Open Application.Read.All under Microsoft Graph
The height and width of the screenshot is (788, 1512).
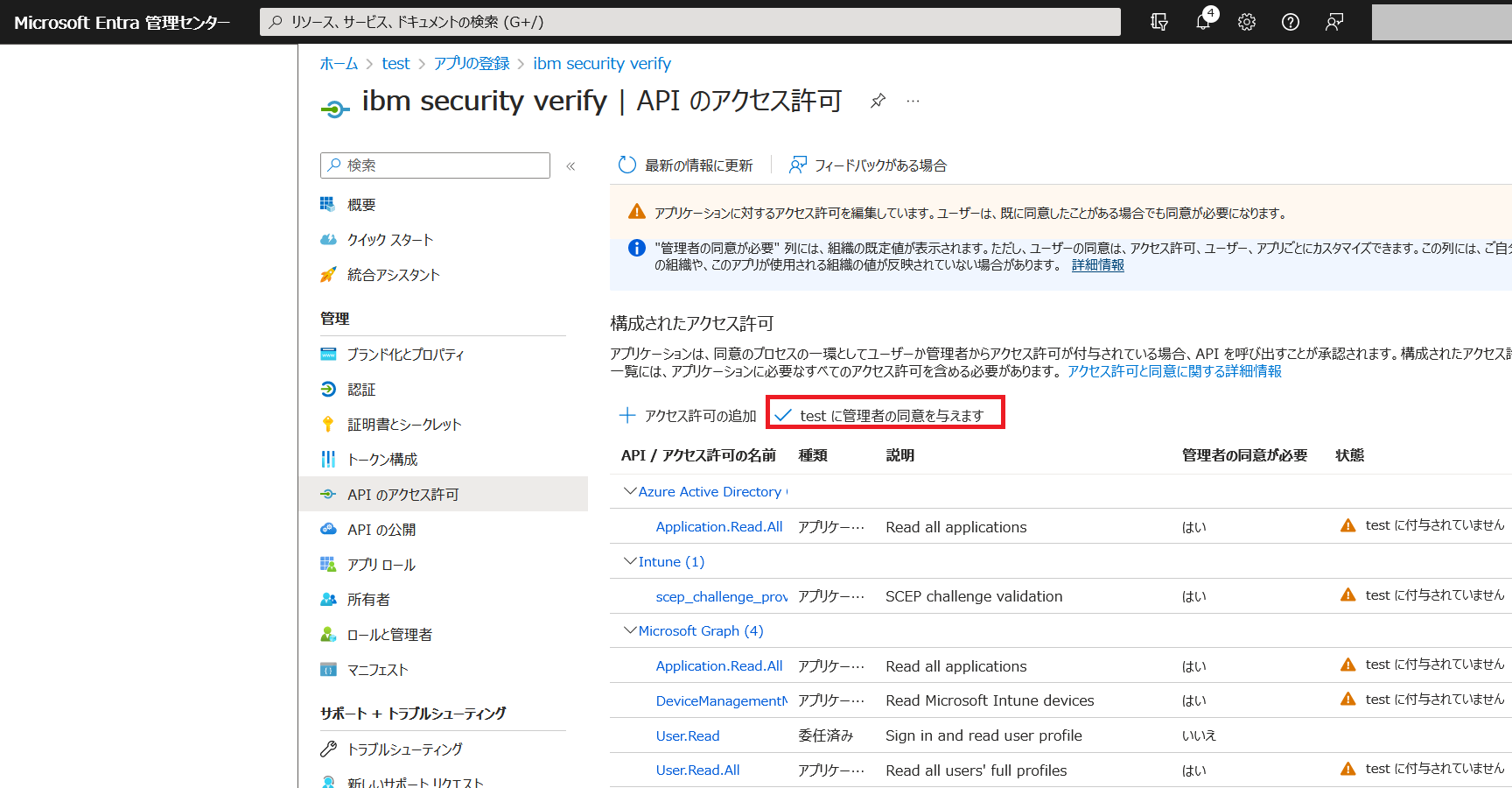[x=719, y=665]
